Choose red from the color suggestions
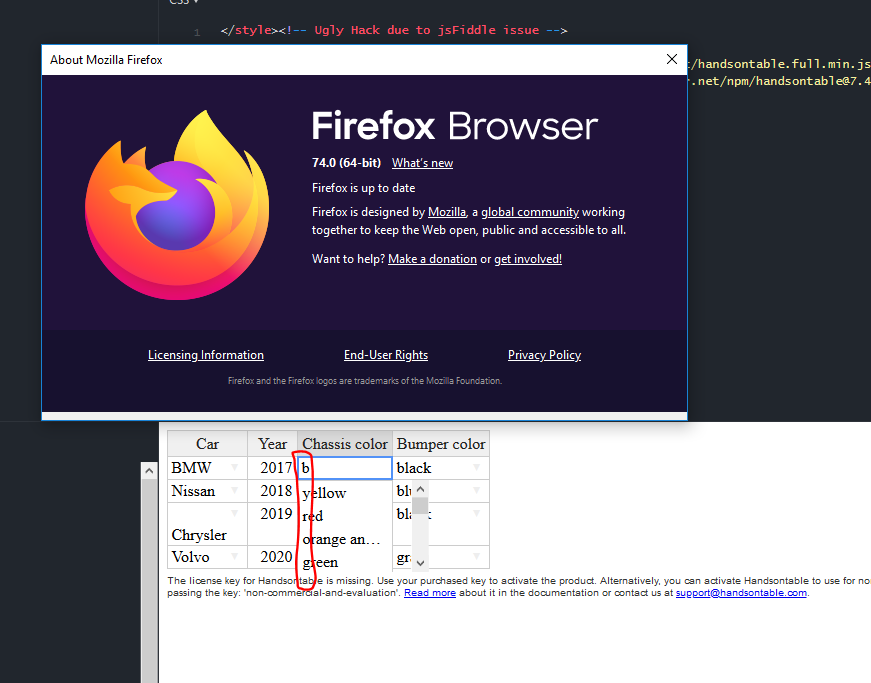This screenshot has width=871, height=683. 345,516
